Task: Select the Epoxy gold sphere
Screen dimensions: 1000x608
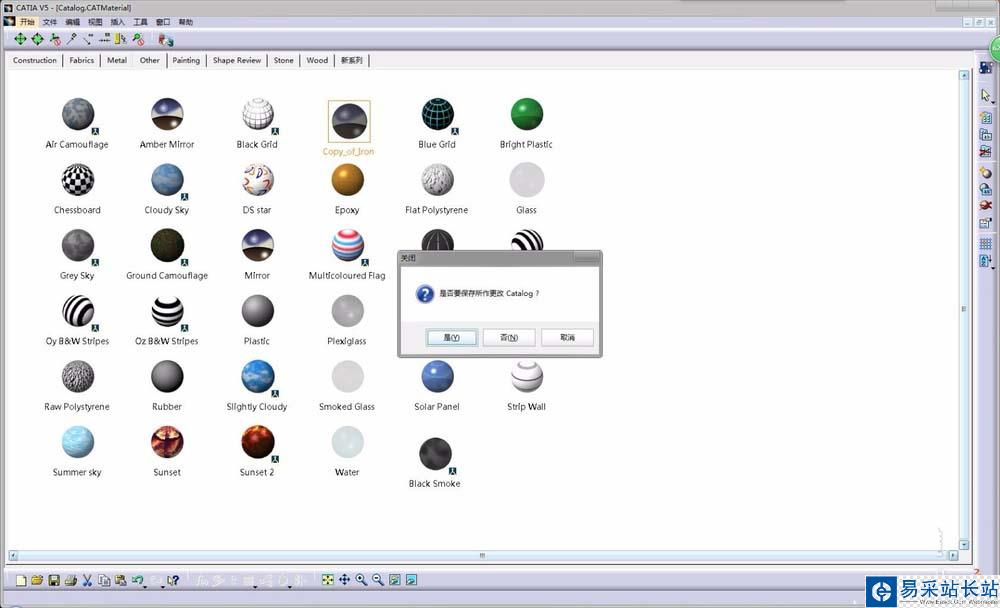Action: click(348, 180)
